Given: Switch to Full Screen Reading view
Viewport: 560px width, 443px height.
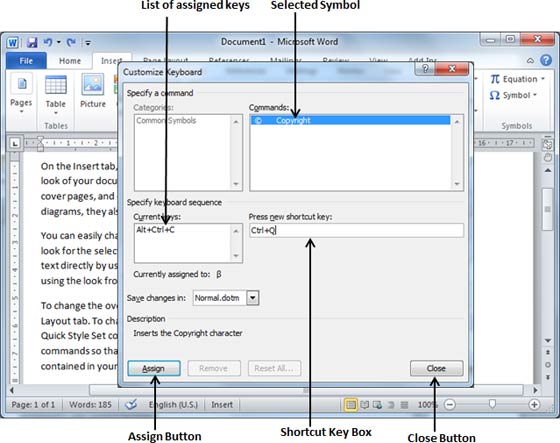Looking at the screenshot, I should click(x=365, y=405).
